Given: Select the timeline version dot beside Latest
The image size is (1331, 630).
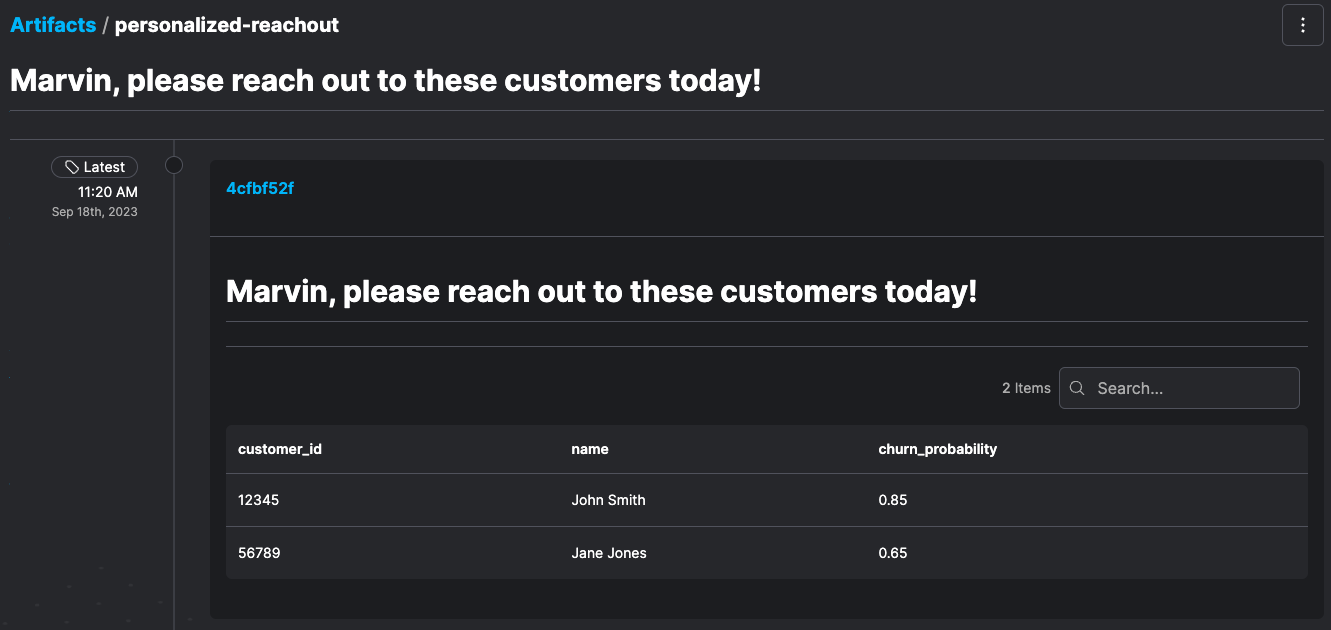Looking at the screenshot, I should [x=174, y=164].
